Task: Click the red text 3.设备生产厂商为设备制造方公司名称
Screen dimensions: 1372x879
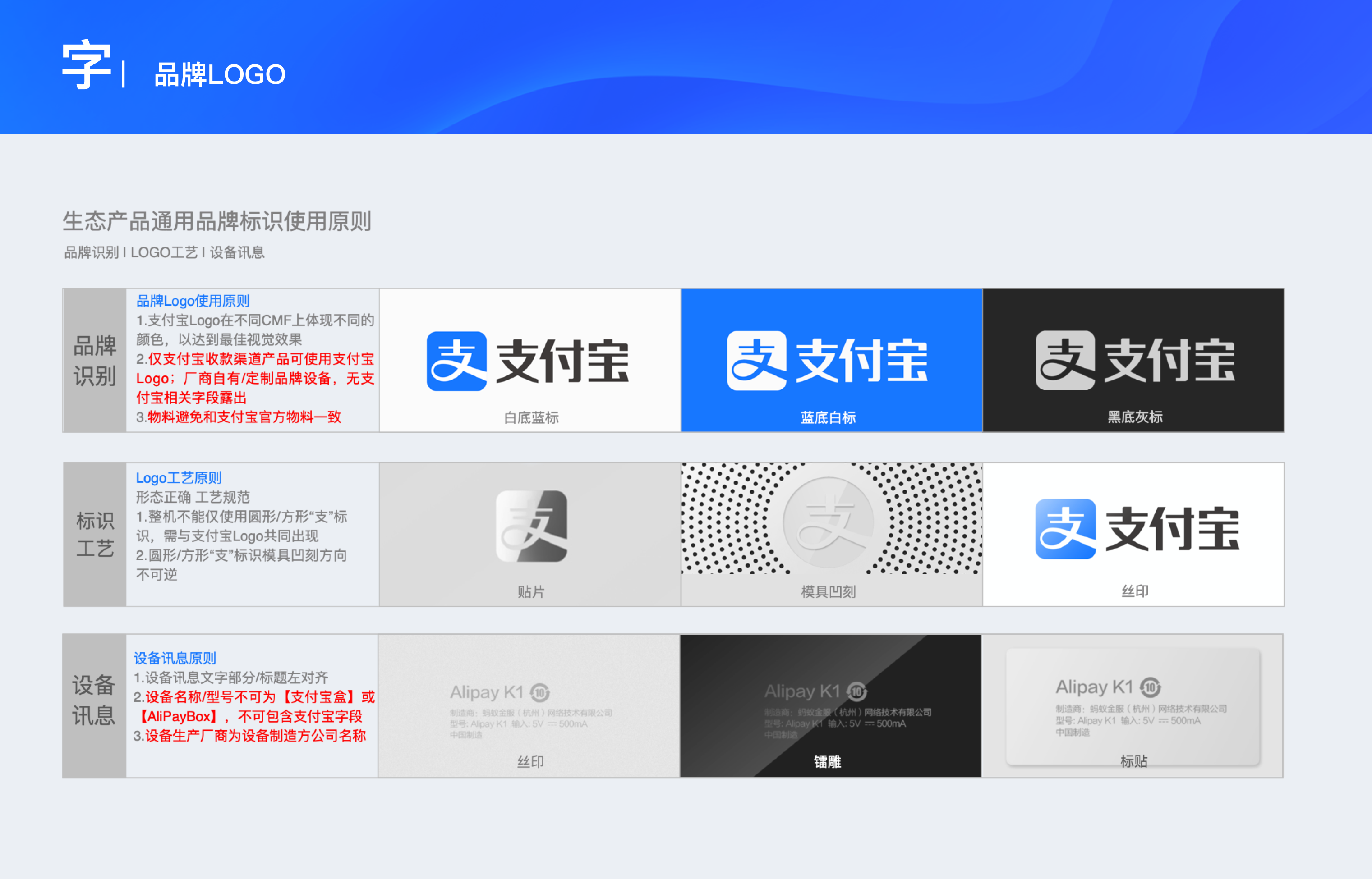Action: pyautogui.click(x=249, y=736)
